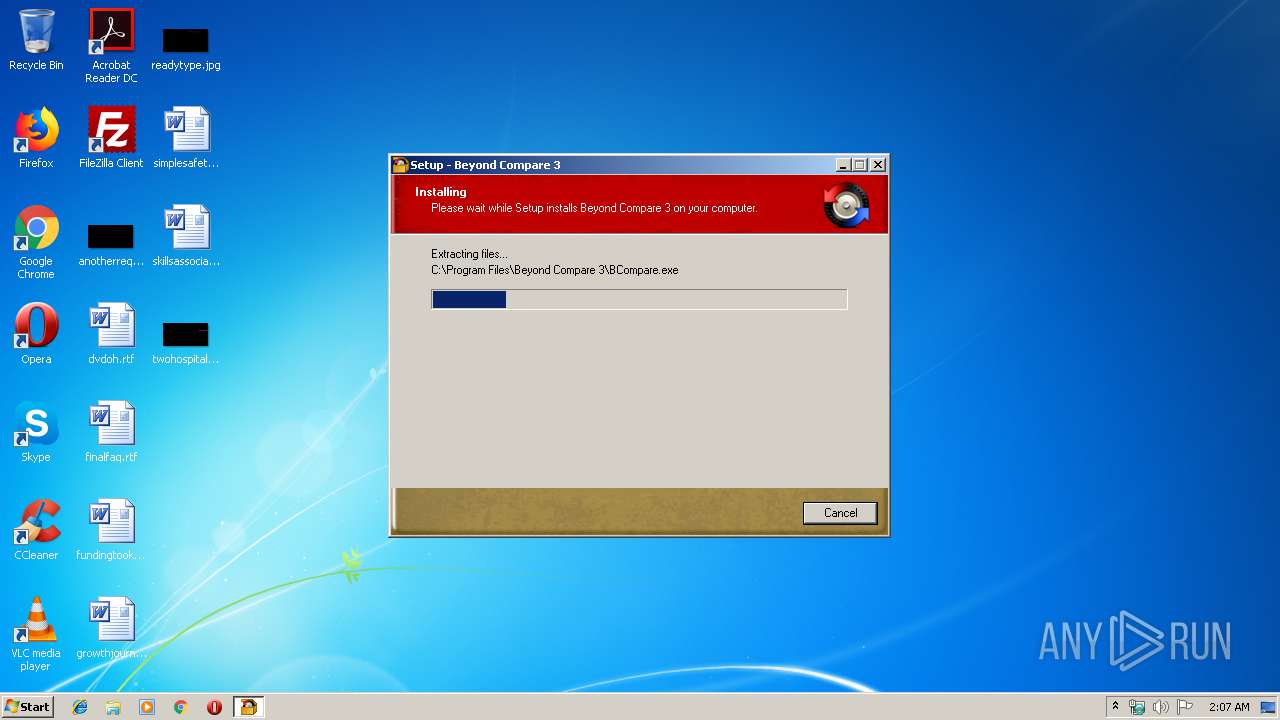Launch FileZilla Client shortcut
Viewport: 1280px width, 720px height.
[x=111, y=138]
